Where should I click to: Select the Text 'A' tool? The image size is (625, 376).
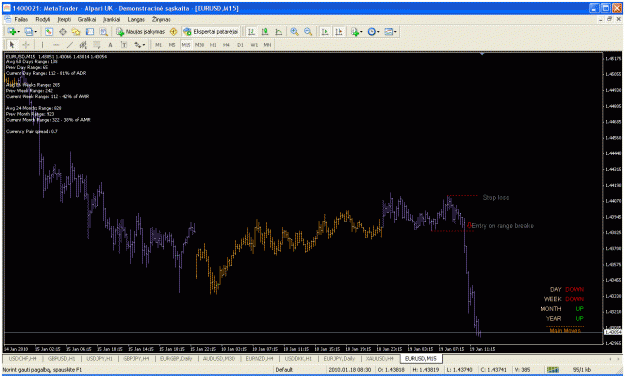click(110, 45)
